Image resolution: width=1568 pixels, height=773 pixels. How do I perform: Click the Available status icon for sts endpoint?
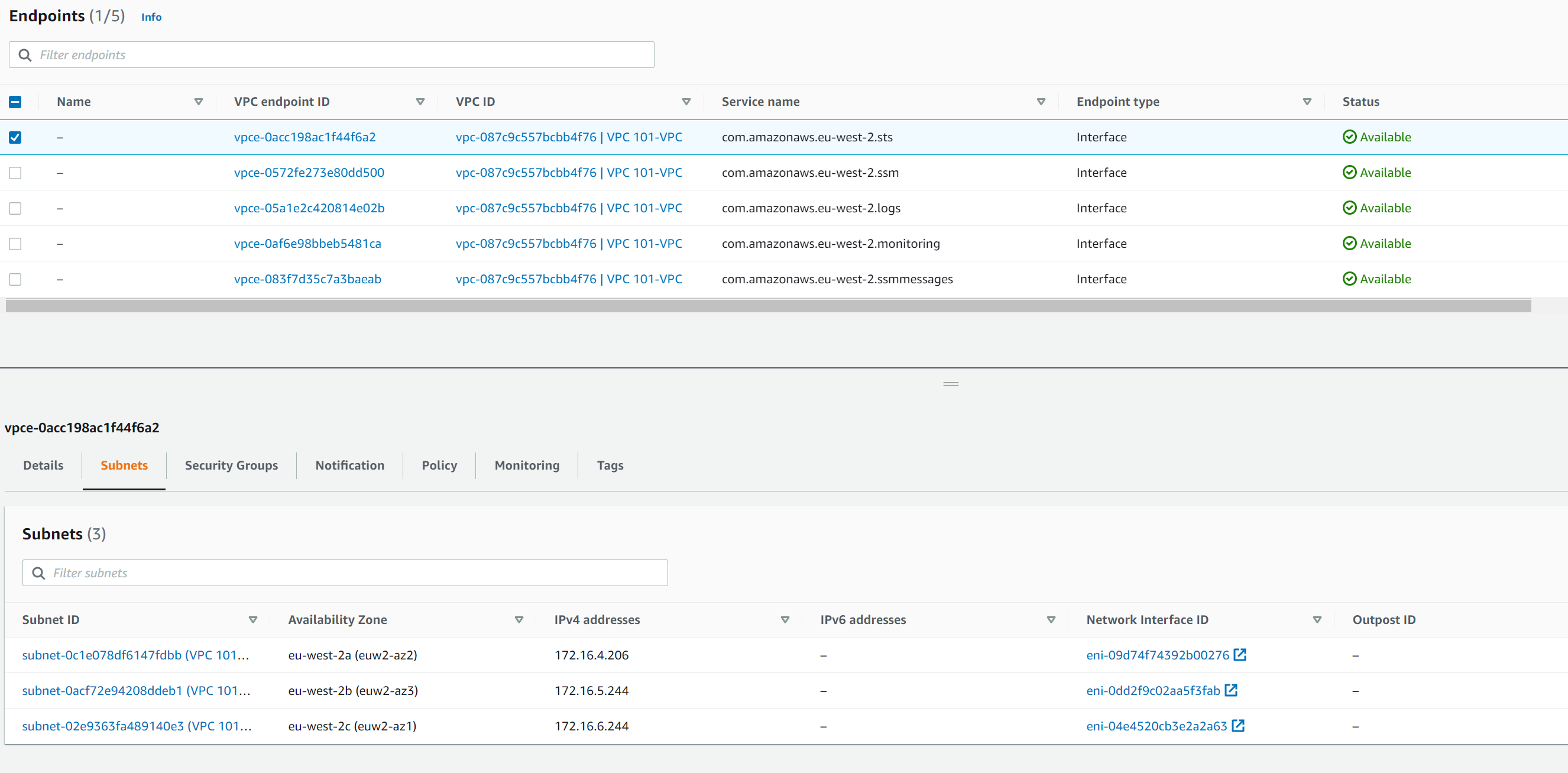[x=1349, y=137]
